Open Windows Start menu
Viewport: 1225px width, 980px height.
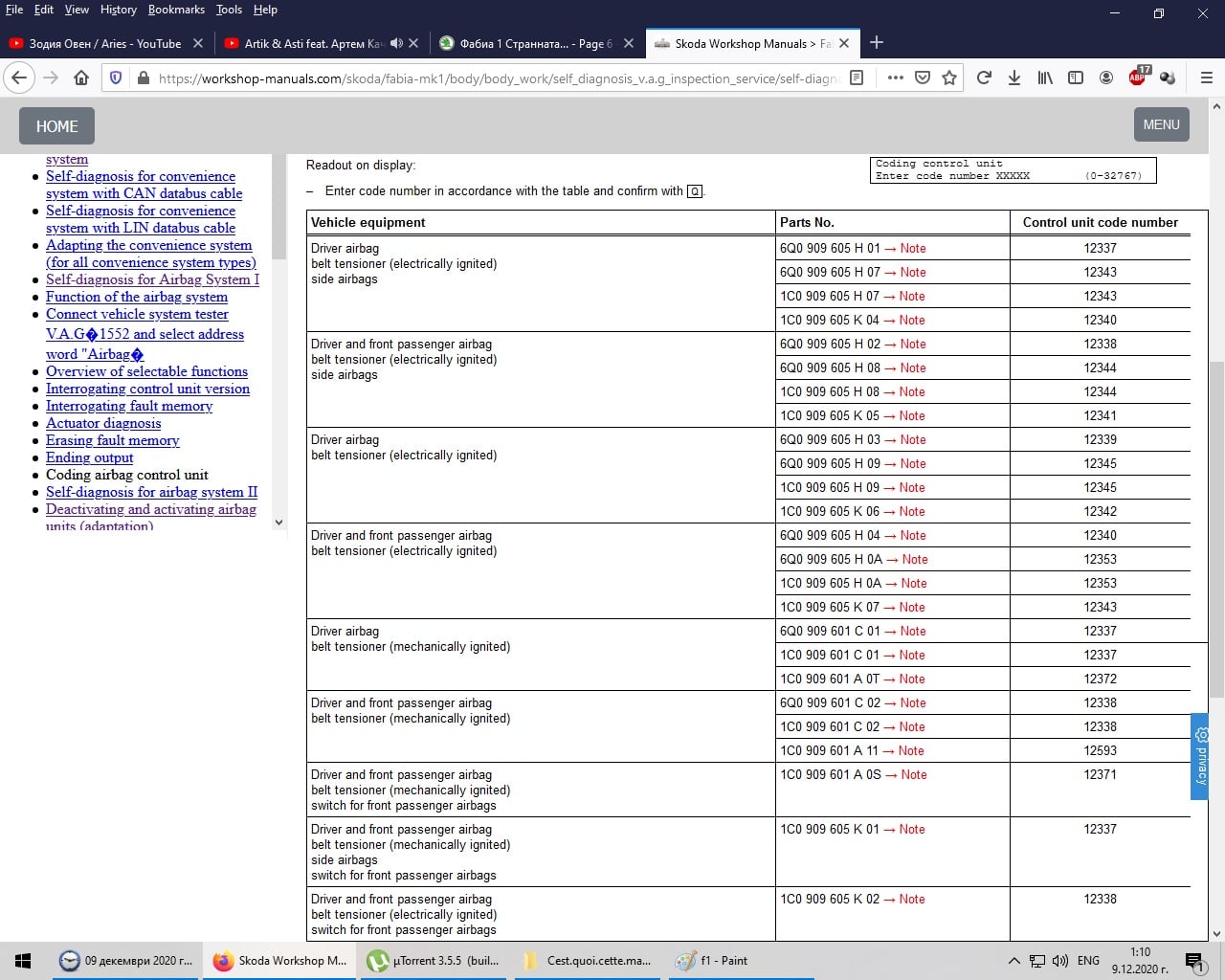point(23,961)
